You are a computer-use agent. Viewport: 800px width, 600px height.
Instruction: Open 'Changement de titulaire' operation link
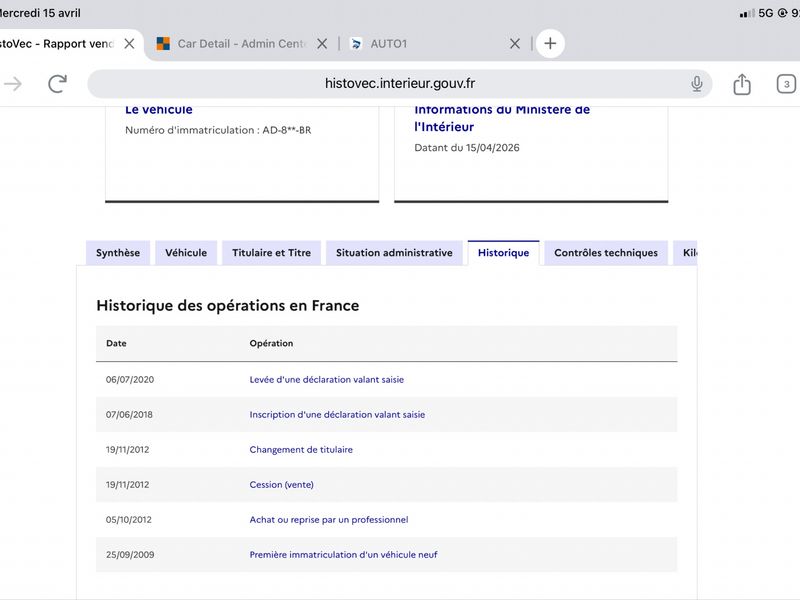click(301, 449)
